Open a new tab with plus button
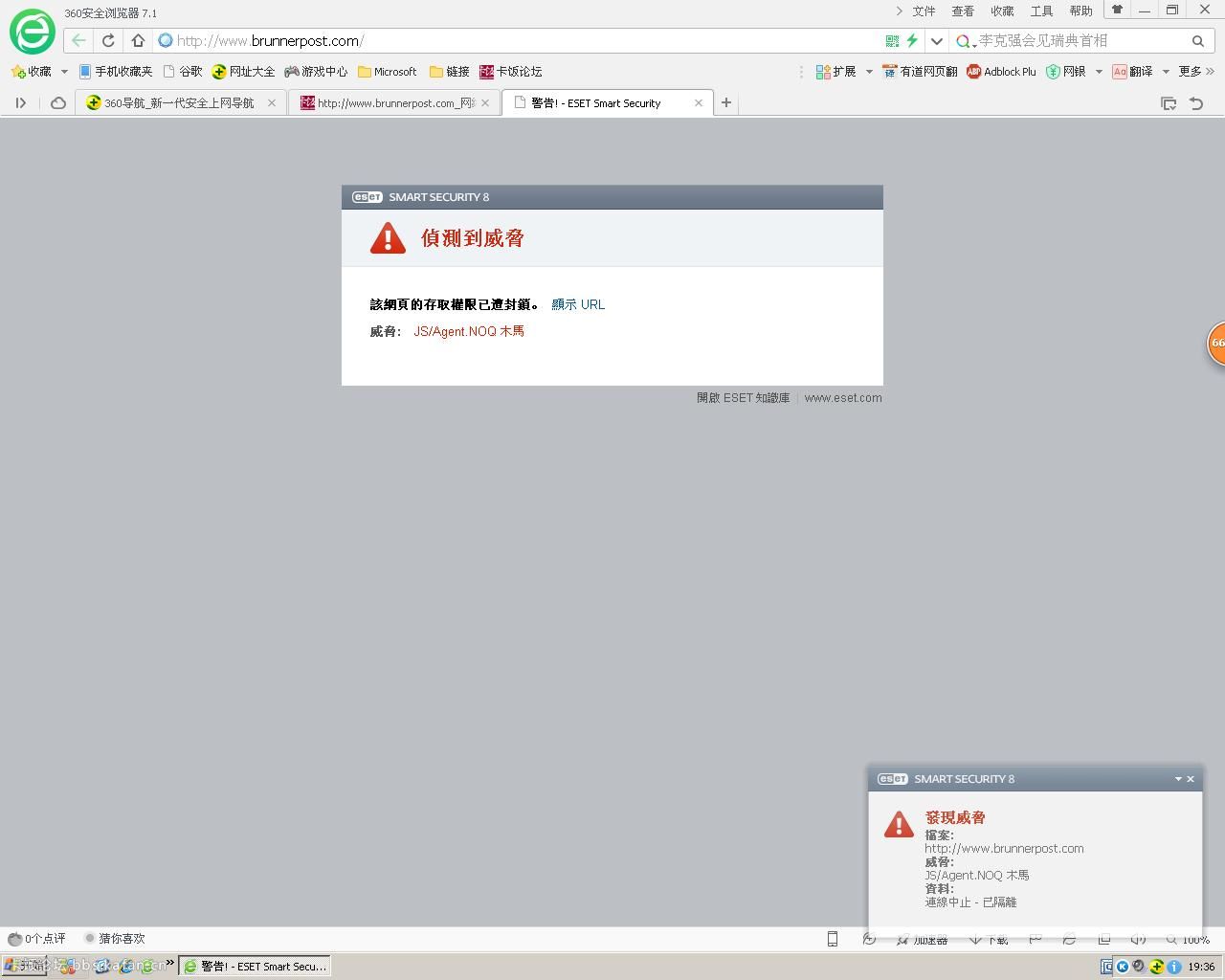1225x980 pixels. [x=726, y=103]
